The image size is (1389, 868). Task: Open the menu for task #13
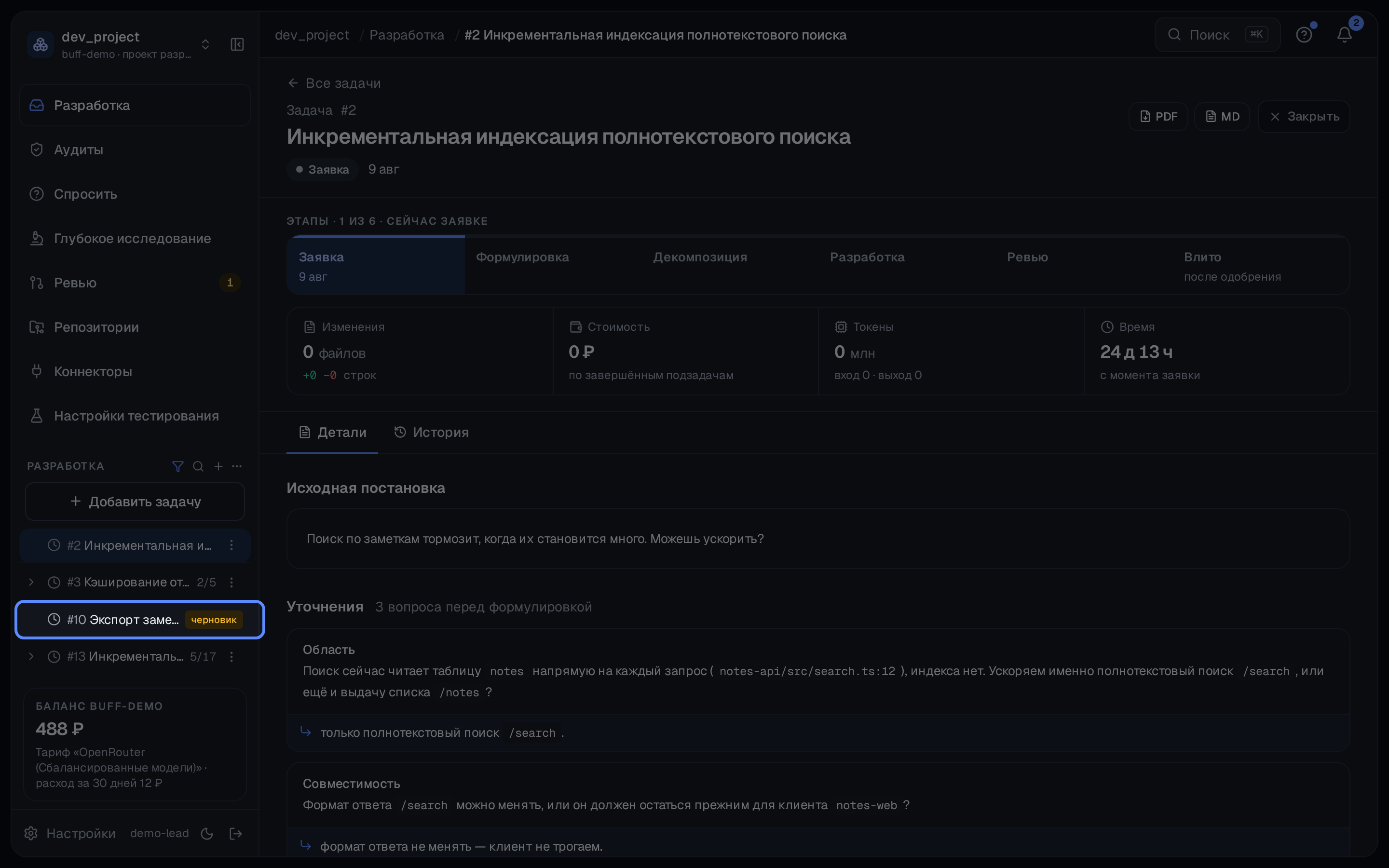[x=231, y=656]
